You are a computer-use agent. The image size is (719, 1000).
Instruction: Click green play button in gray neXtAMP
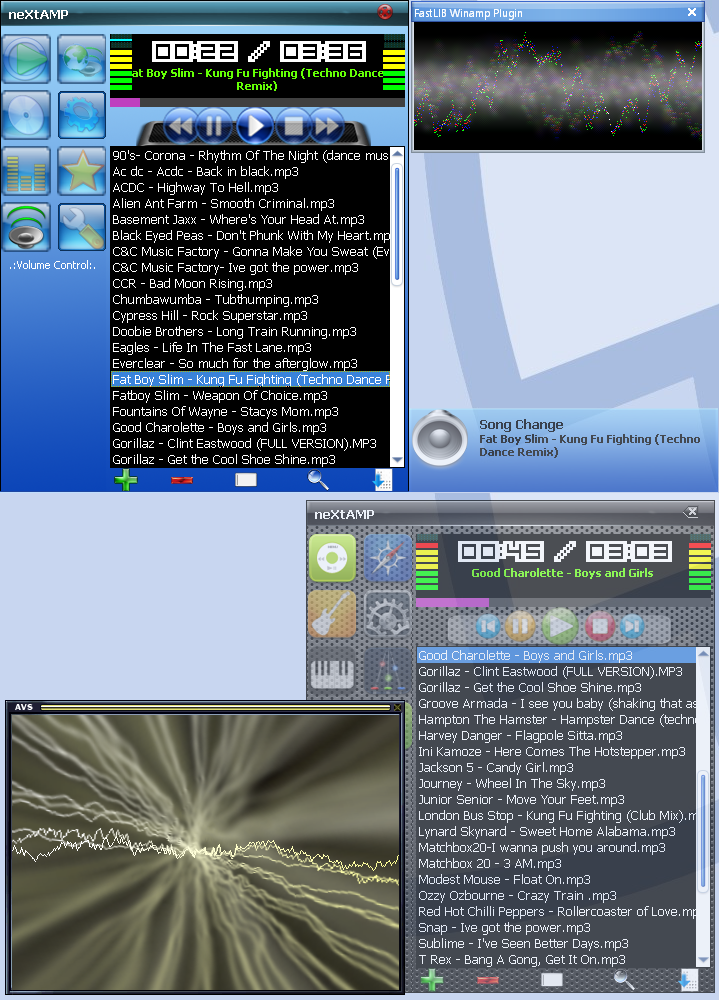(560, 626)
